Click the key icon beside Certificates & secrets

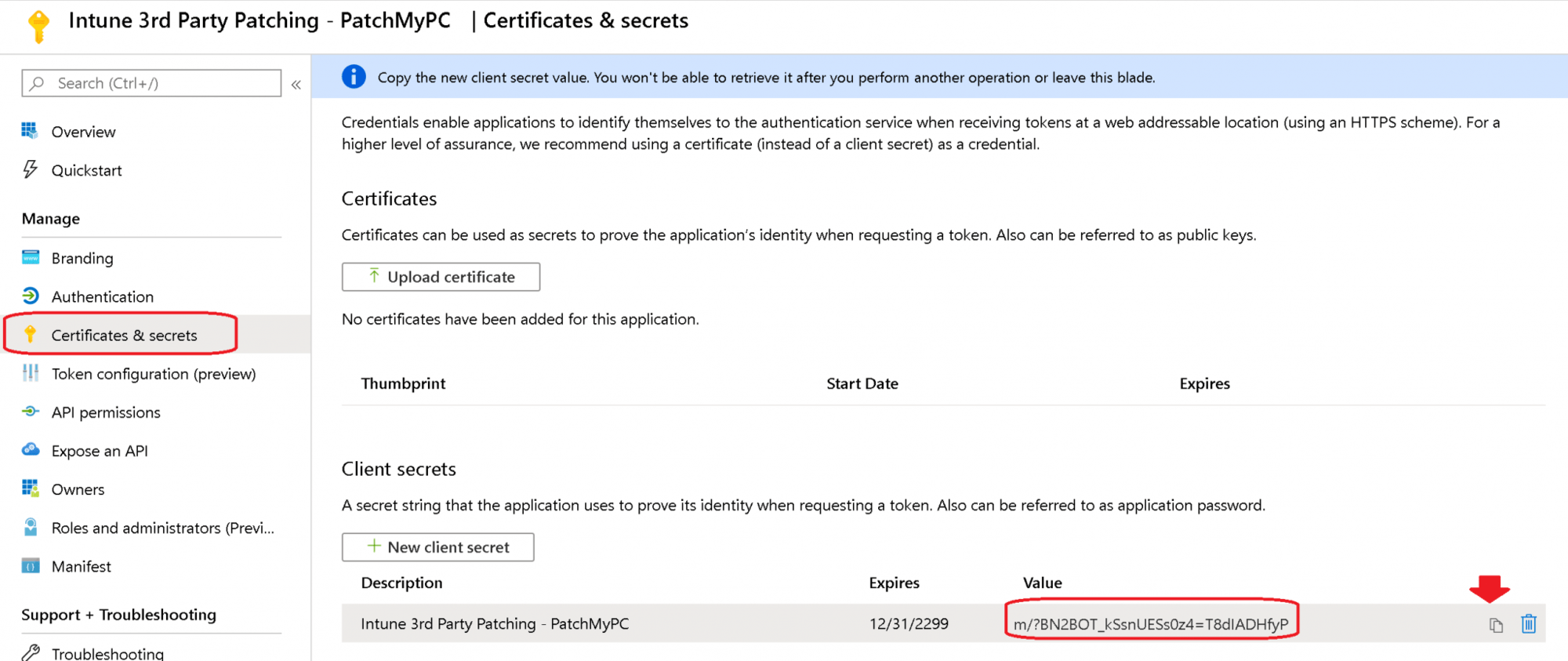[x=31, y=334]
